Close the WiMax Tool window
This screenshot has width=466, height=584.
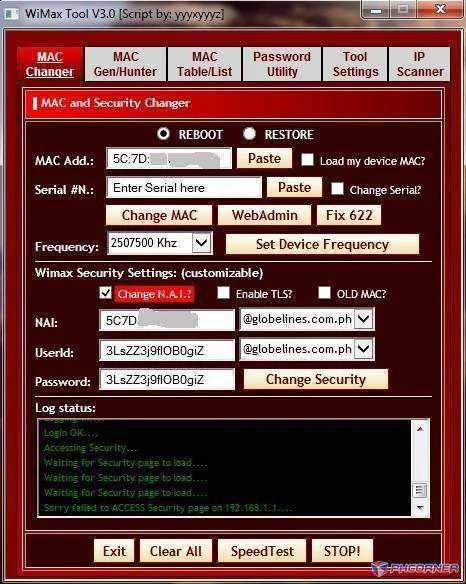coord(441,10)
